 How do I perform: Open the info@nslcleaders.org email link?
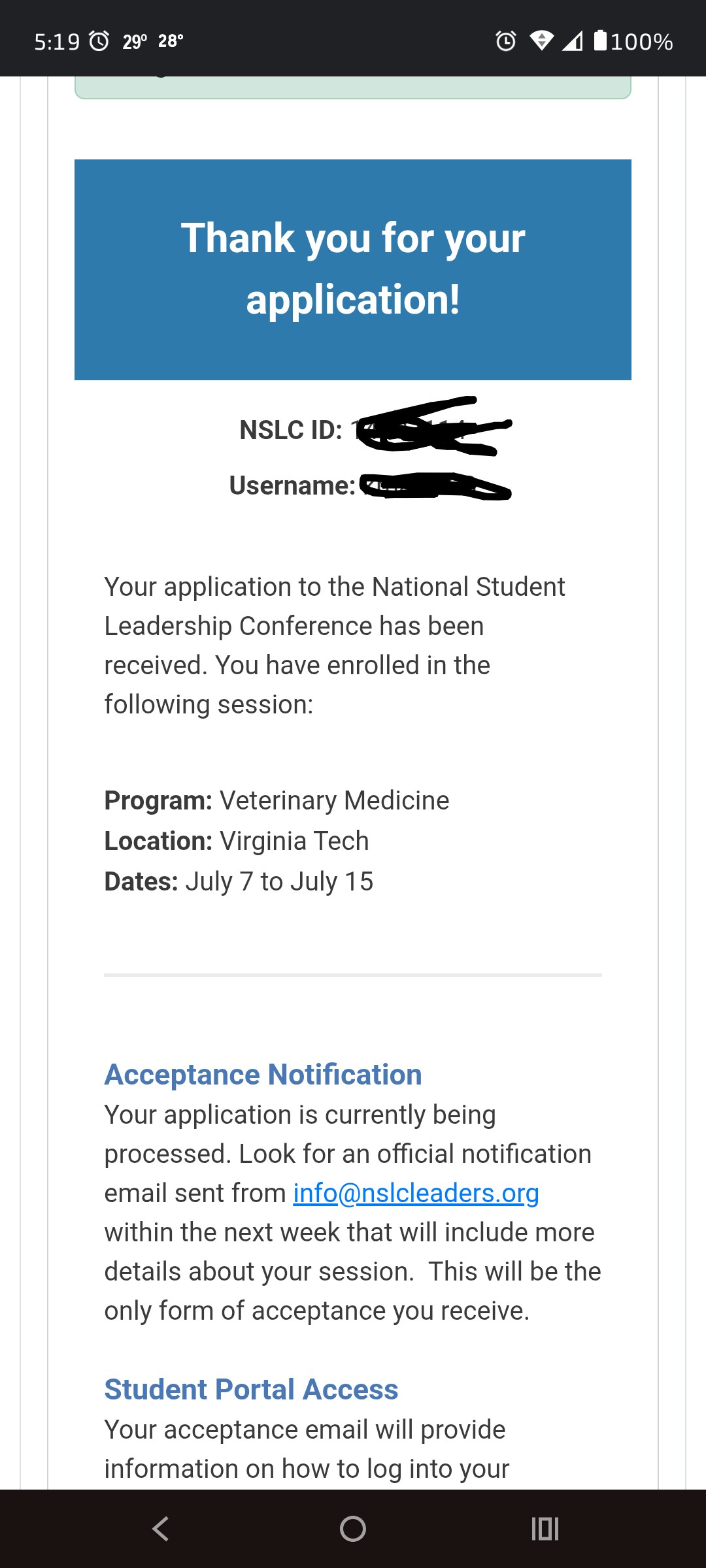[x=416, y=1193]
